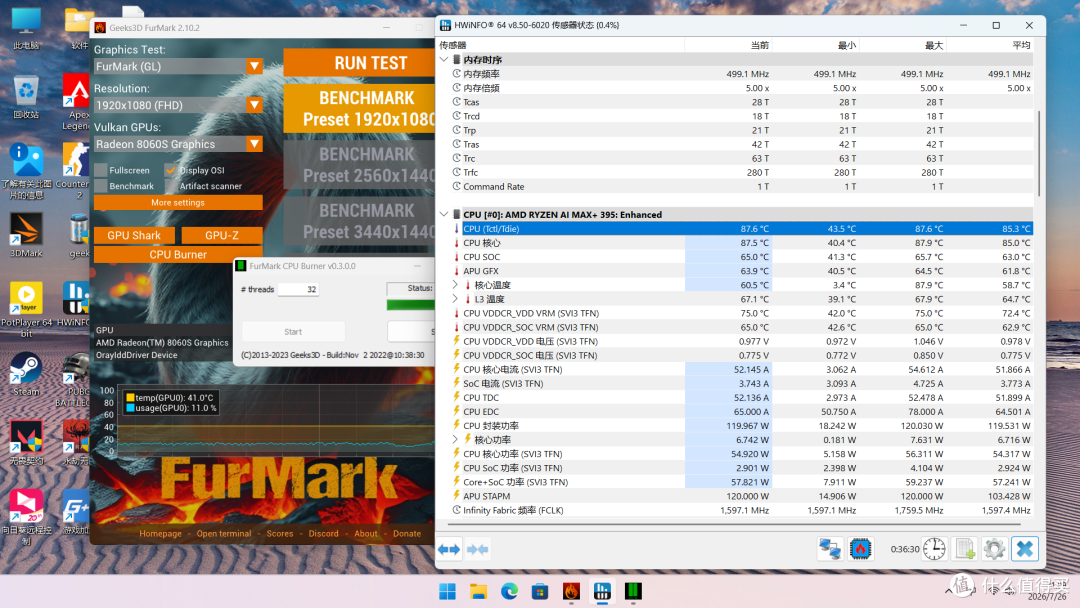Open Microsoft Store from taskbar

click(x=540, y=591)
